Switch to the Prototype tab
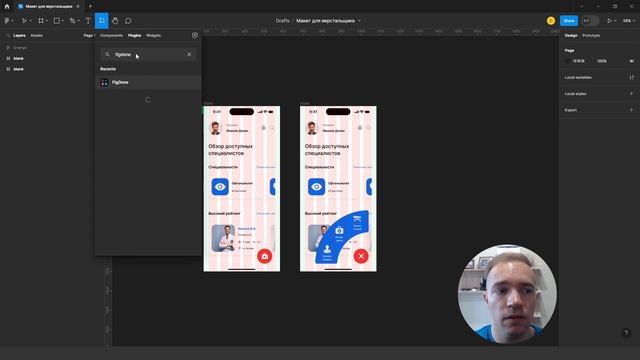640x360 pixels. [591, 36]
